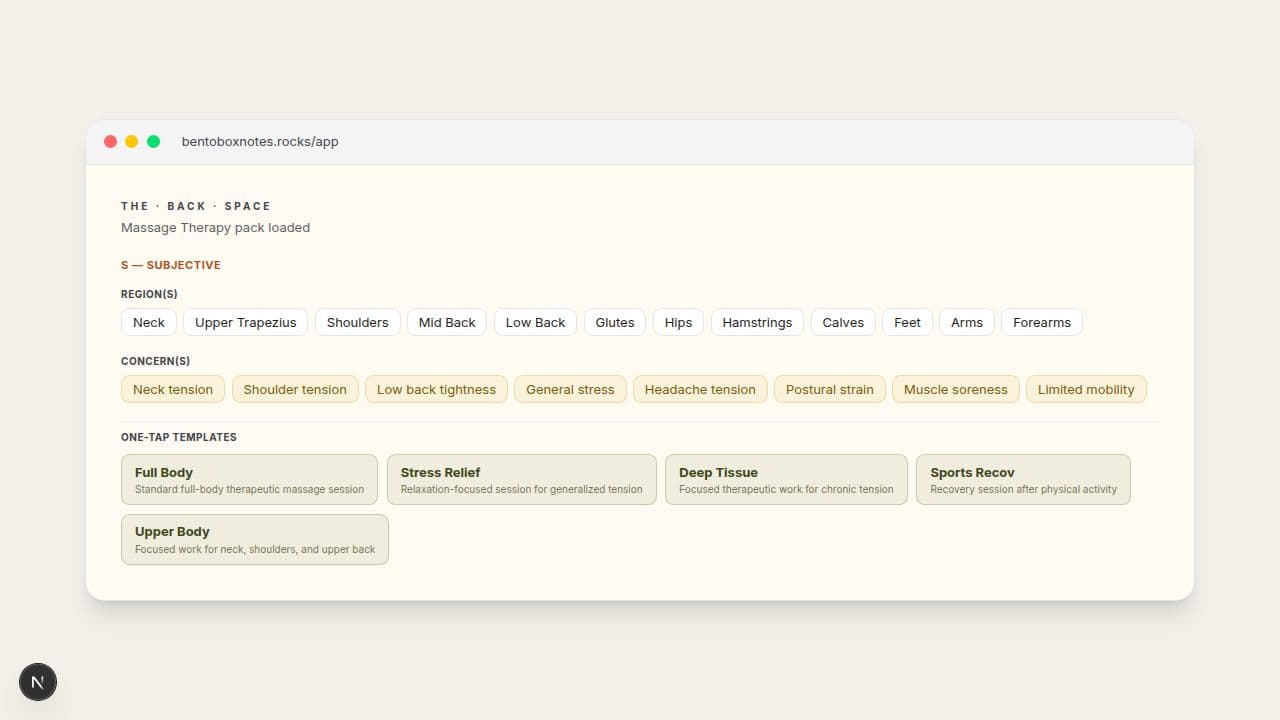Image resolution: width=1280 pixels, height=720 pixels.
Task: Select the Shoulder tension concern
Action: pyautogui.click(x=295, y=389)
